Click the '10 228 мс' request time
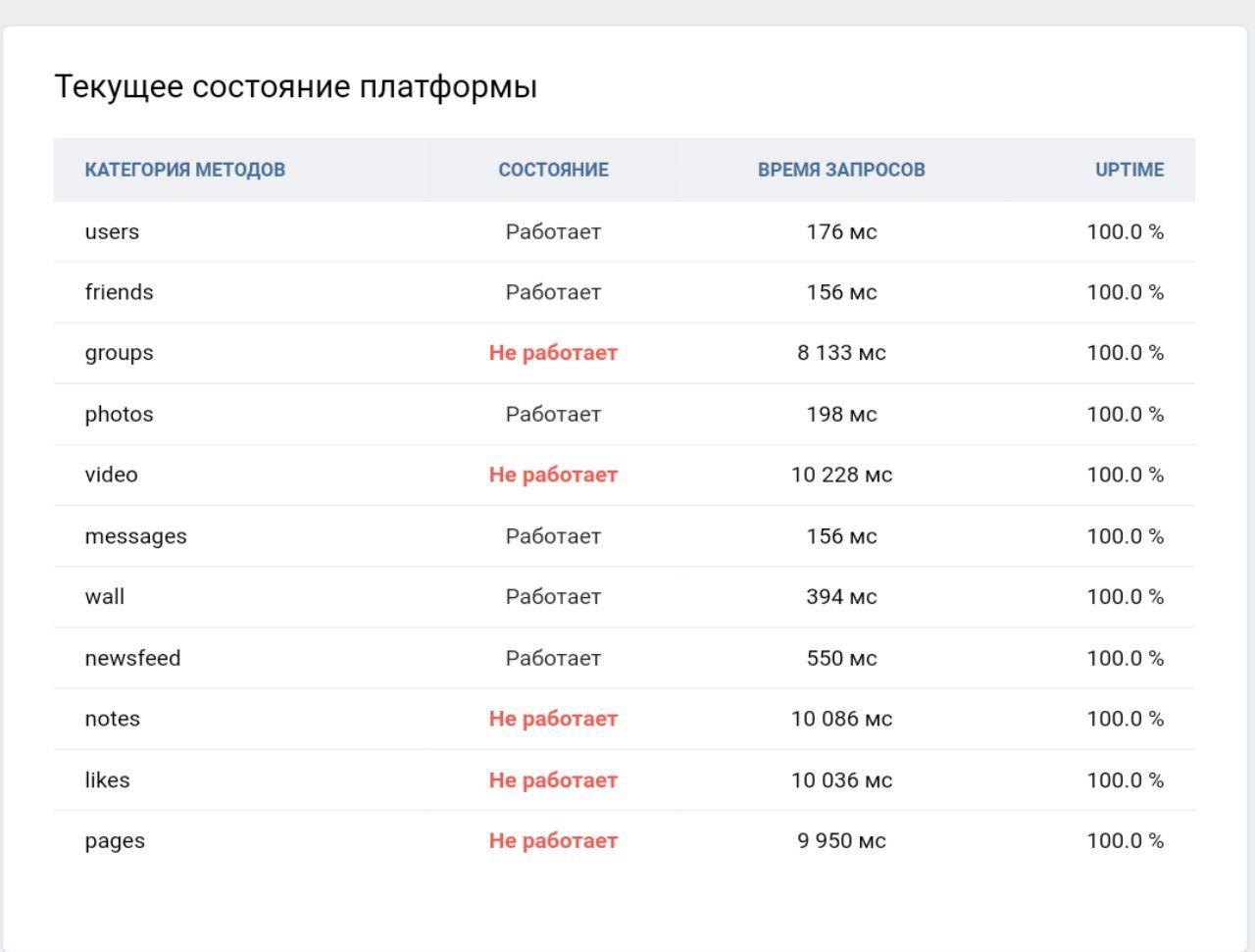 (841, 475)
